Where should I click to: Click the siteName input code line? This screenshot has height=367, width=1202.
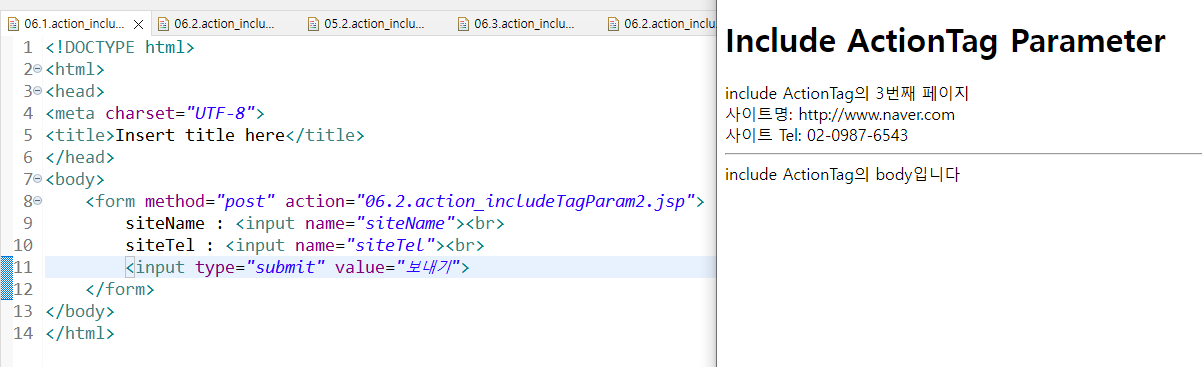pos(315,224)
